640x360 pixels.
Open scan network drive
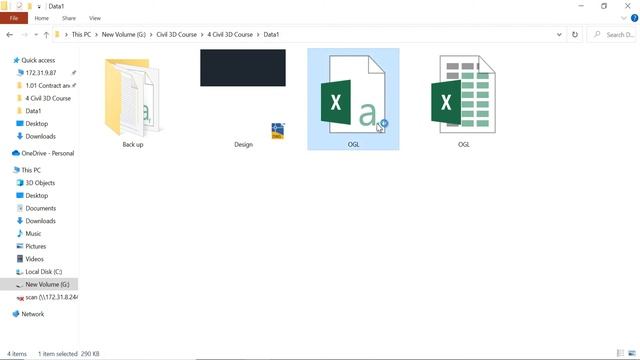(x=51, y=297)
